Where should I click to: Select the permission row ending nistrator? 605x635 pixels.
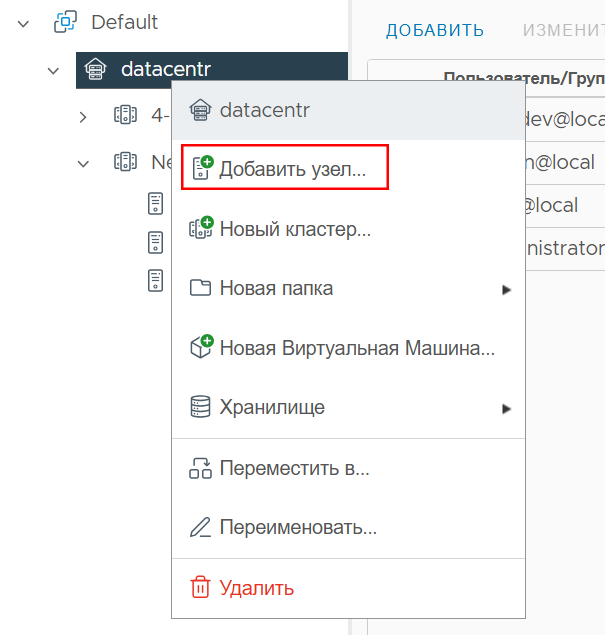(565, 249)
